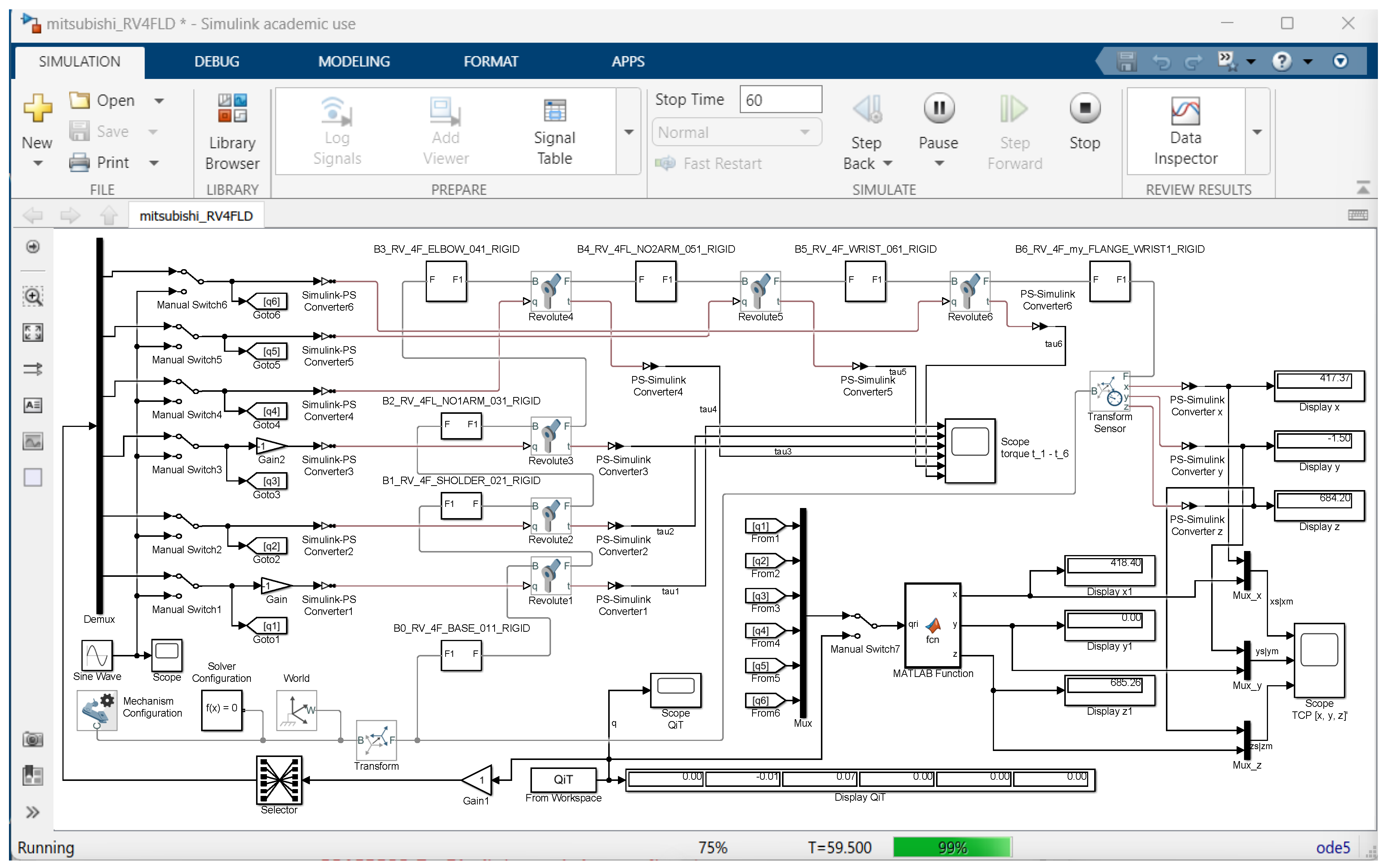Expand the Review Results gallery arrow
1385x868 pixels.
(1257, 132)
